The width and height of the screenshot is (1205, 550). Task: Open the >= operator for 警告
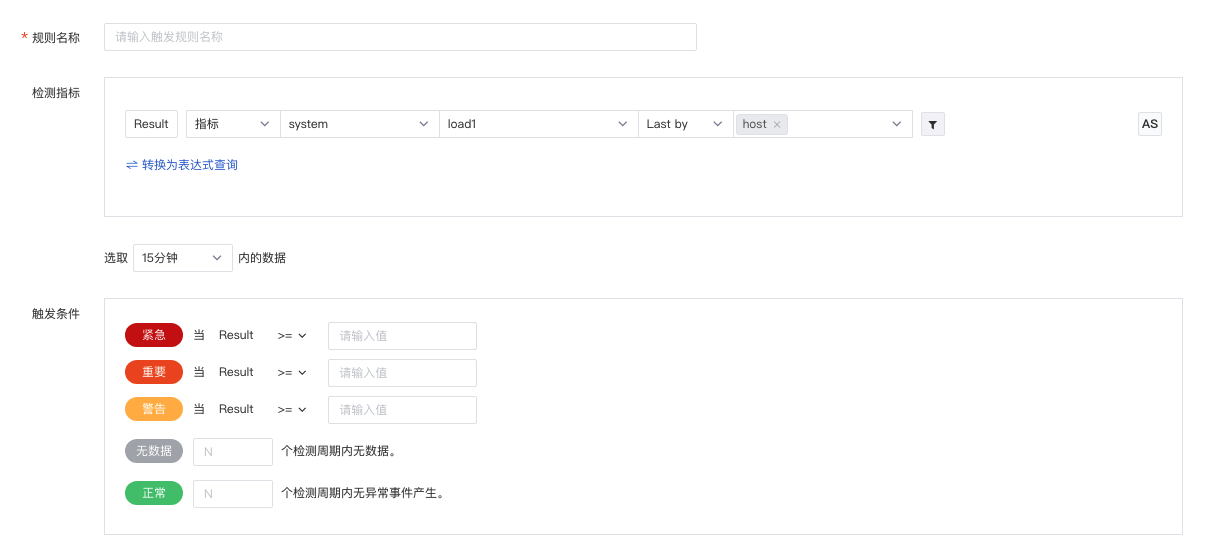pos(292,410)
